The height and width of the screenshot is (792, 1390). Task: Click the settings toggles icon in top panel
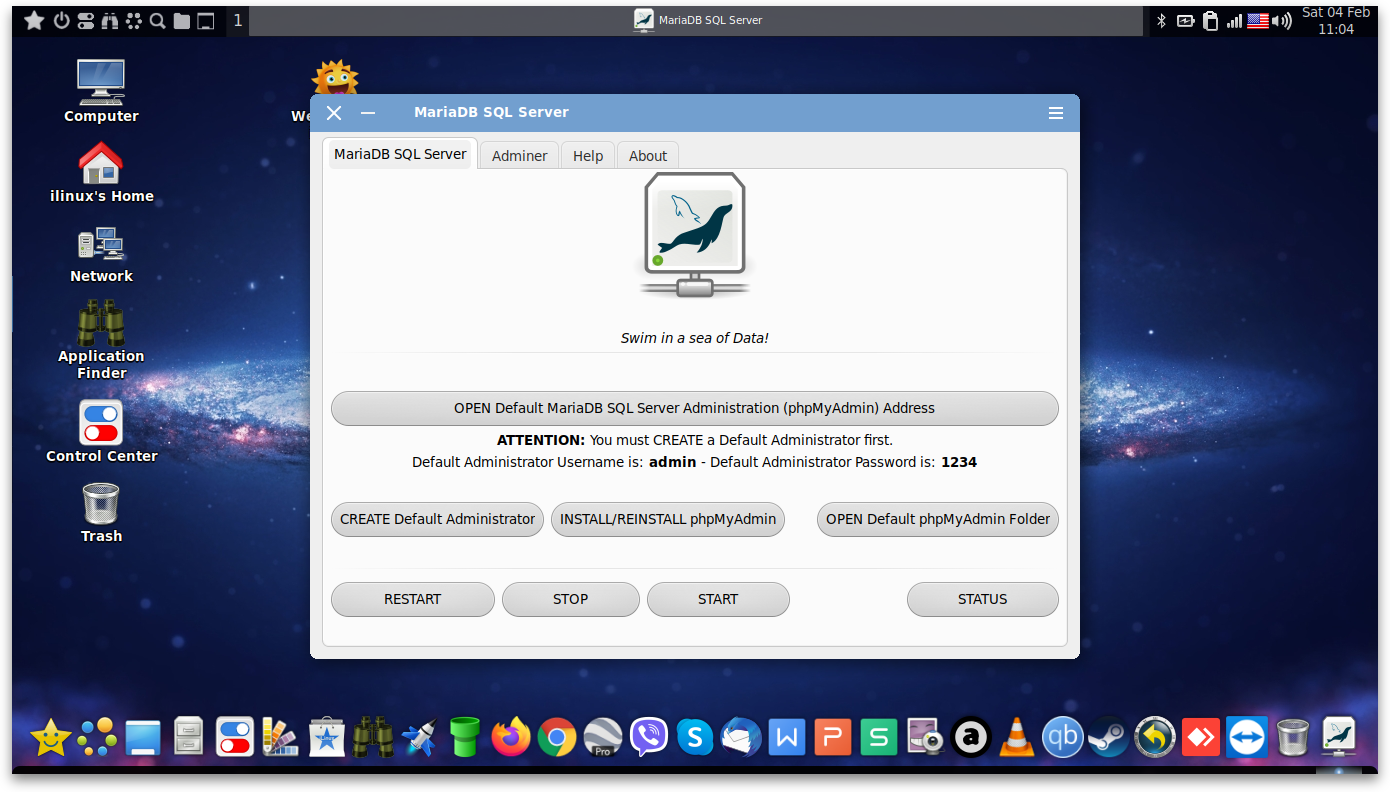(x=85, y=20)
